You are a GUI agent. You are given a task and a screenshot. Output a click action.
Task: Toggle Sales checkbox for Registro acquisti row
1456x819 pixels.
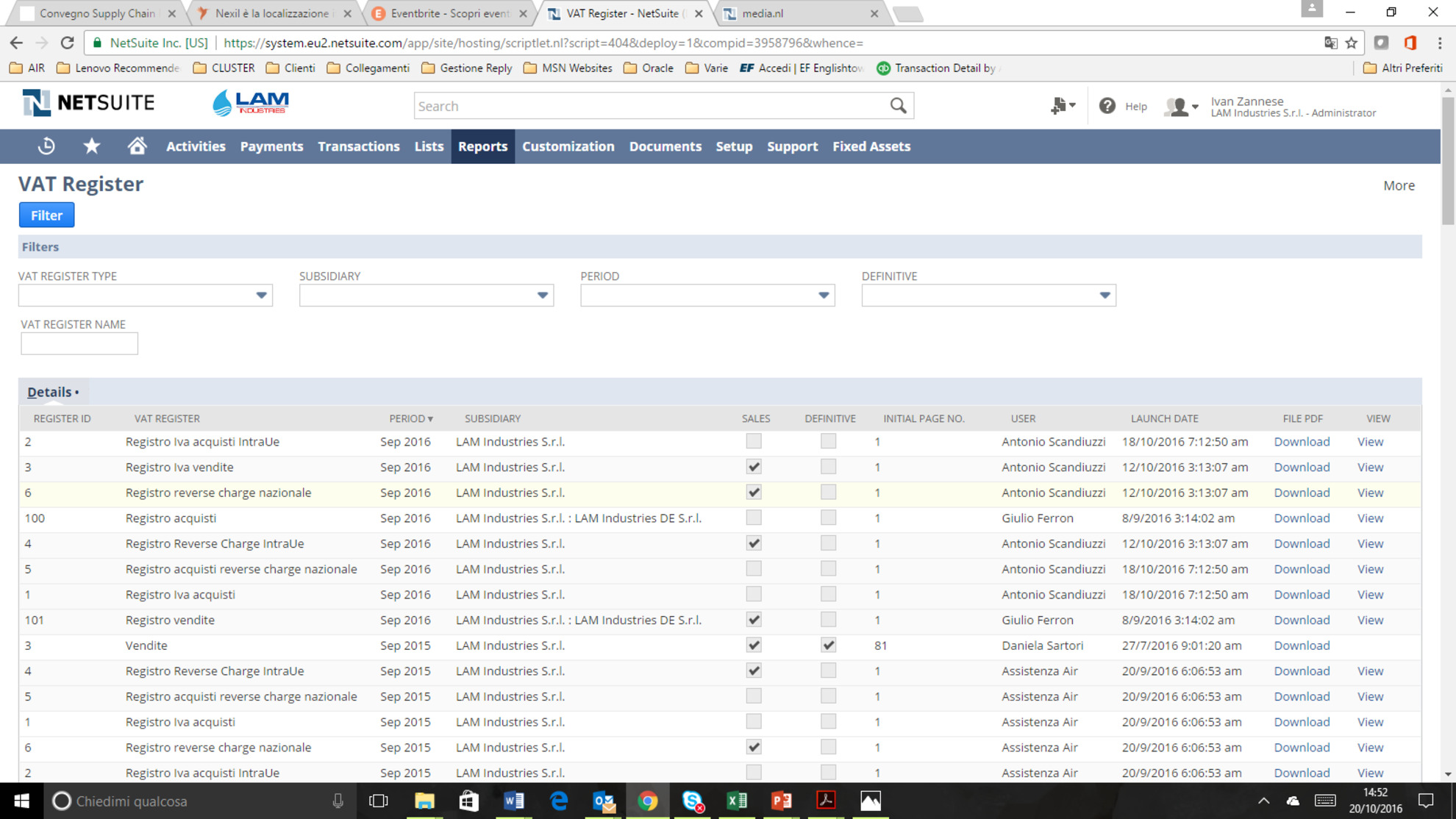[754, 518]
